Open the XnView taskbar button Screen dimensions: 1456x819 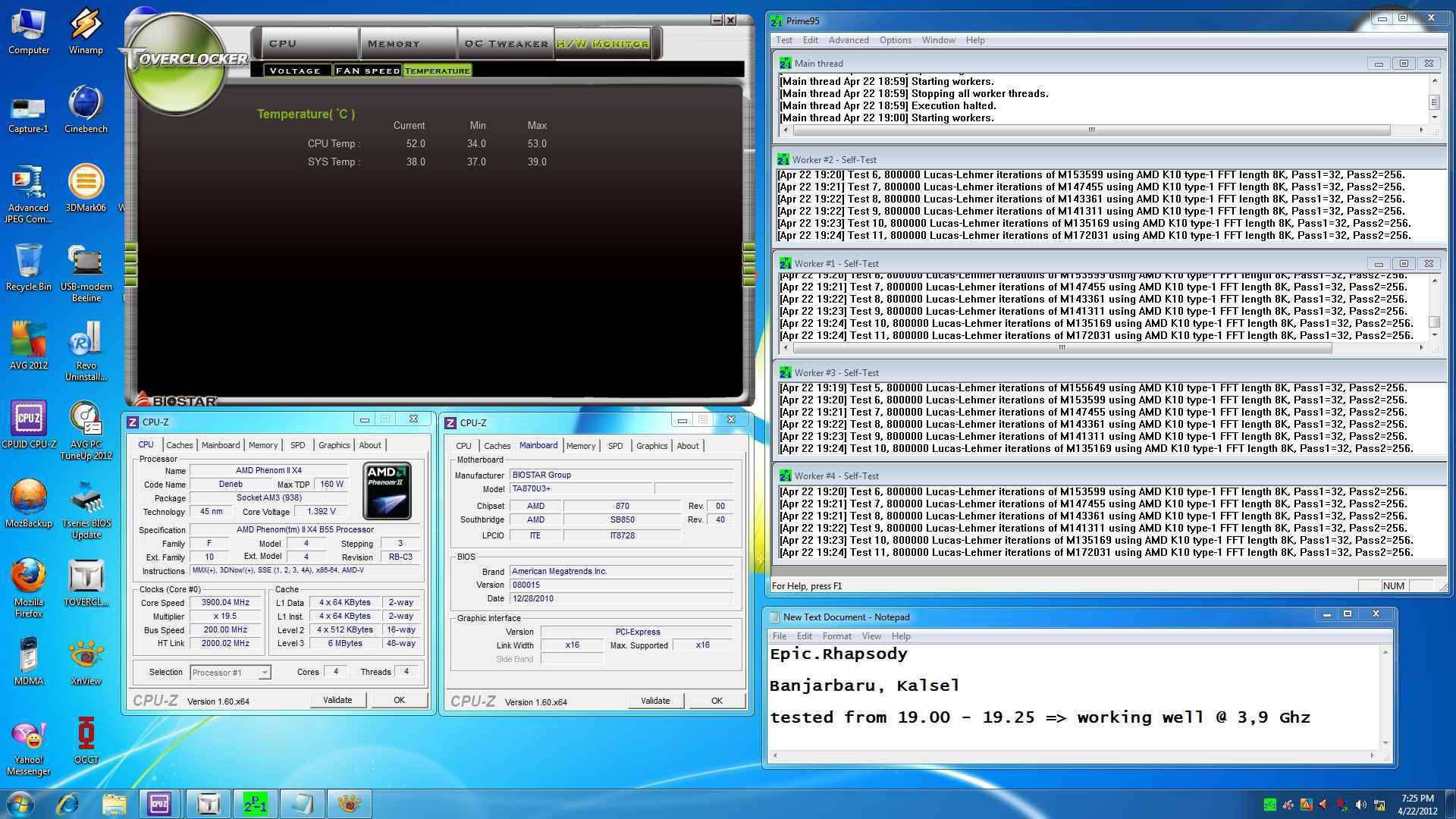[349, 804]
